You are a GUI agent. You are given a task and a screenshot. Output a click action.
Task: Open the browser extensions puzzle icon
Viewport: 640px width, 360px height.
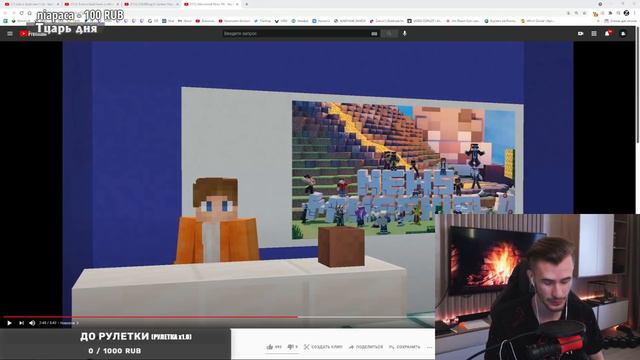pos(611,13)
